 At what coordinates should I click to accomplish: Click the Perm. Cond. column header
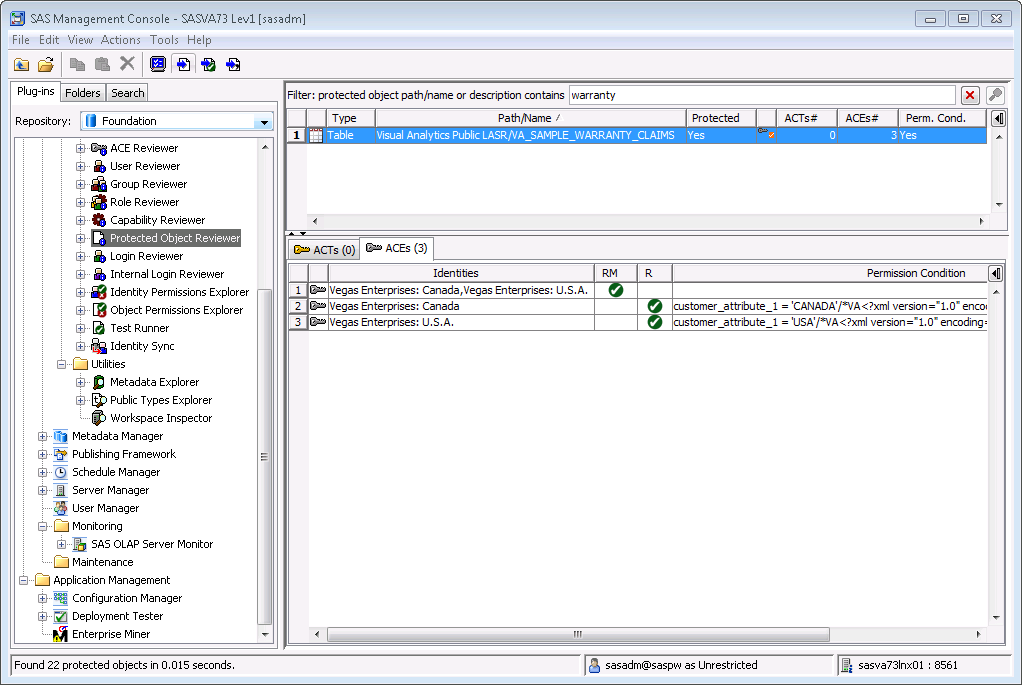click(942, 118)
